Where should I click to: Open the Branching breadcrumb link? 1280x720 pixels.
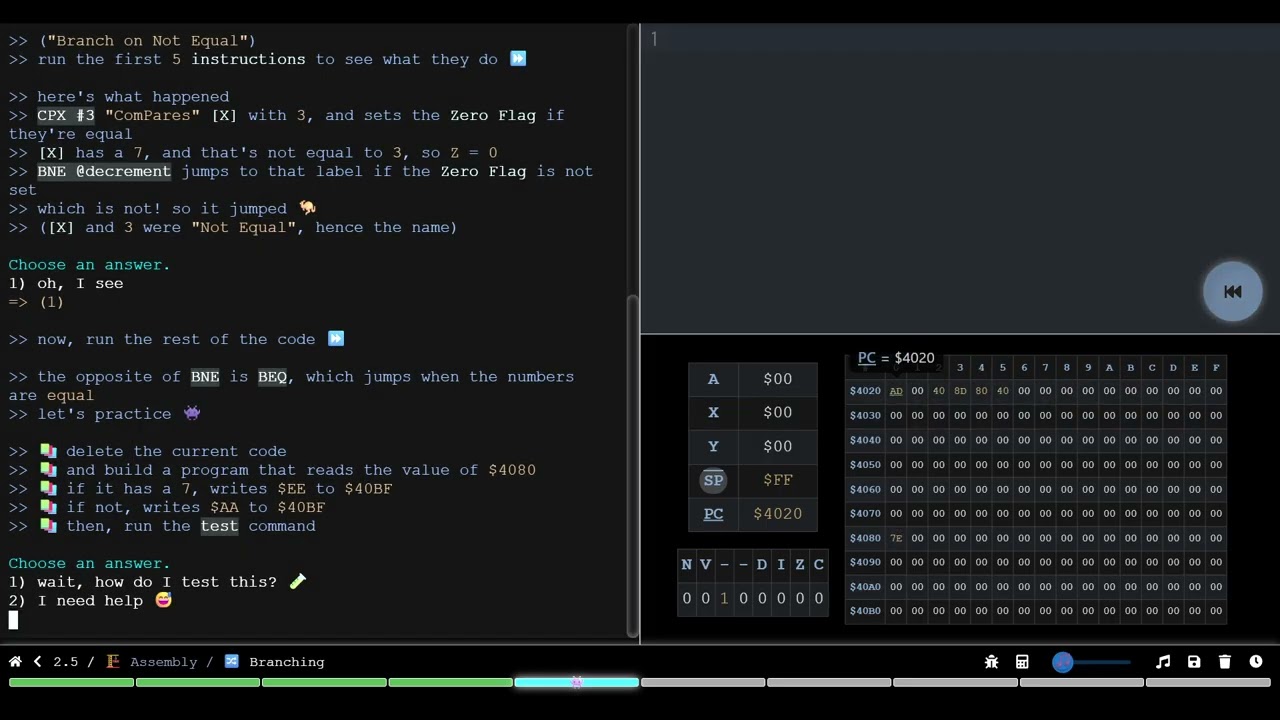(x=275, y=662)
